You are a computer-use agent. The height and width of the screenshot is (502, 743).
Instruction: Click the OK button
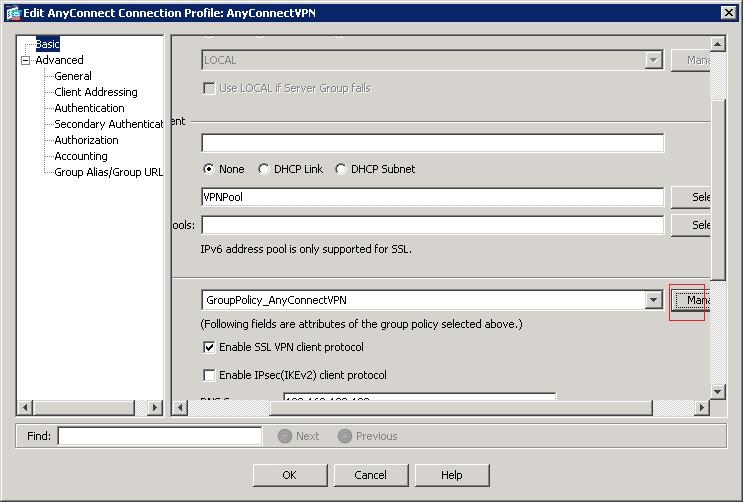[290, 475]
